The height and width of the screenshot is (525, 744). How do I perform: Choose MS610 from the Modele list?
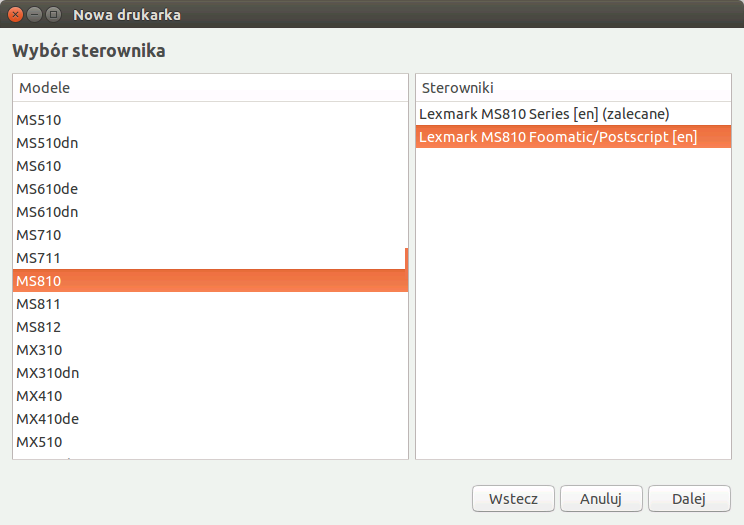coord(210,166)
